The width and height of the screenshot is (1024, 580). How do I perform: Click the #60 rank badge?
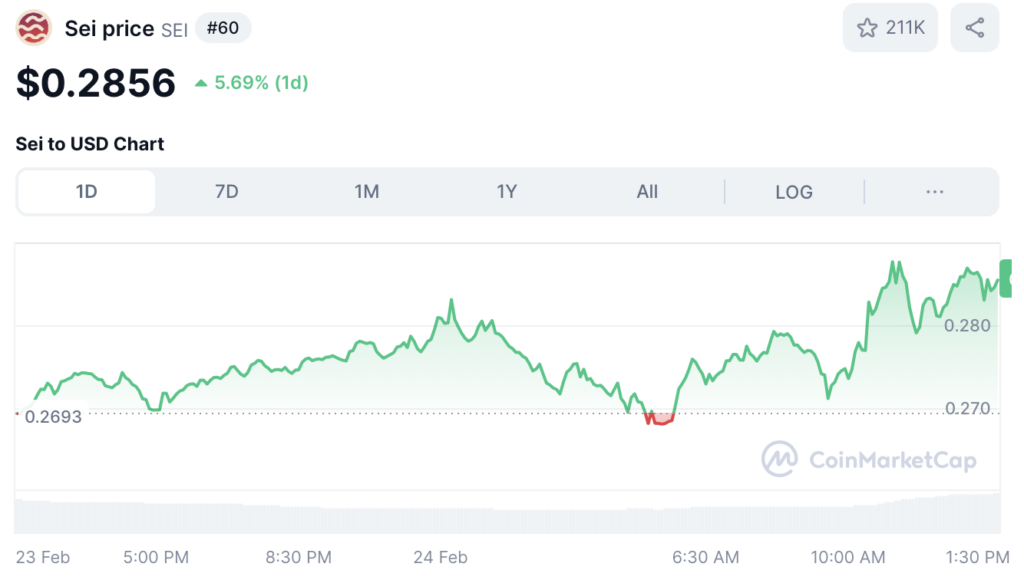point(223,28)
